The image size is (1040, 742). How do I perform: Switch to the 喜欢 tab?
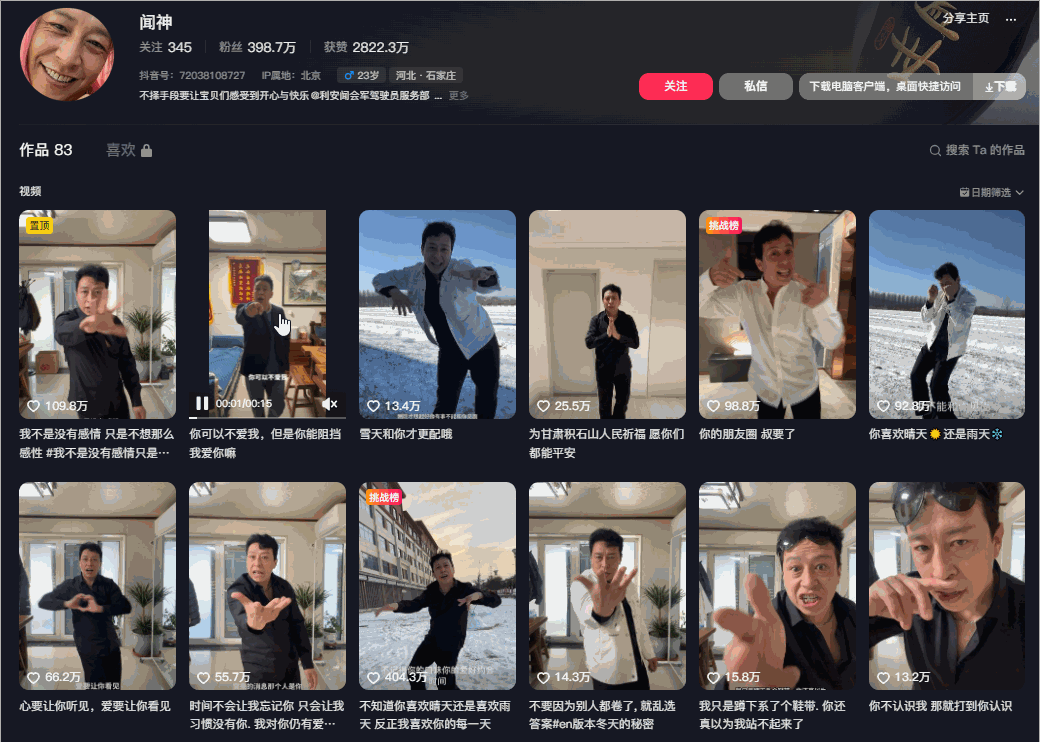point(120,149)
